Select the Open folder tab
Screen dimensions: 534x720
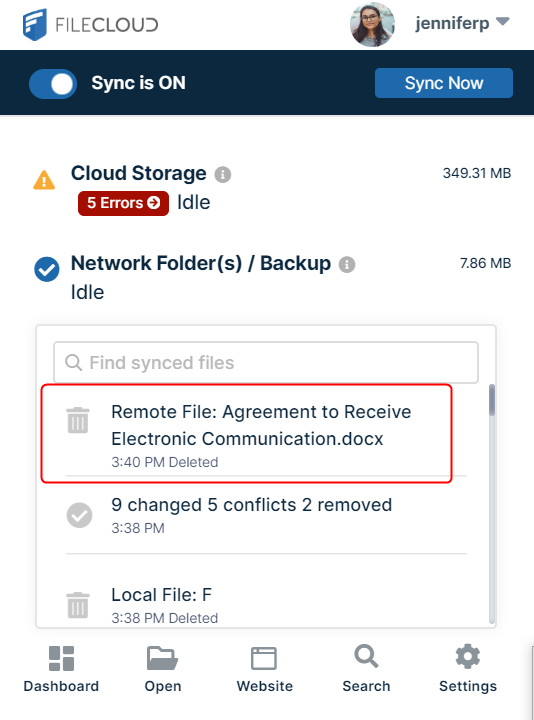point(163,669)
